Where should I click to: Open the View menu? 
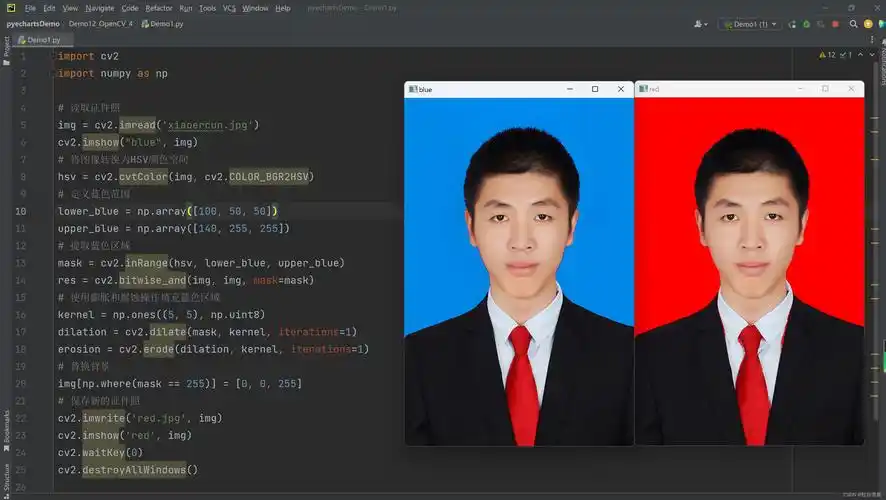point(70,8)
